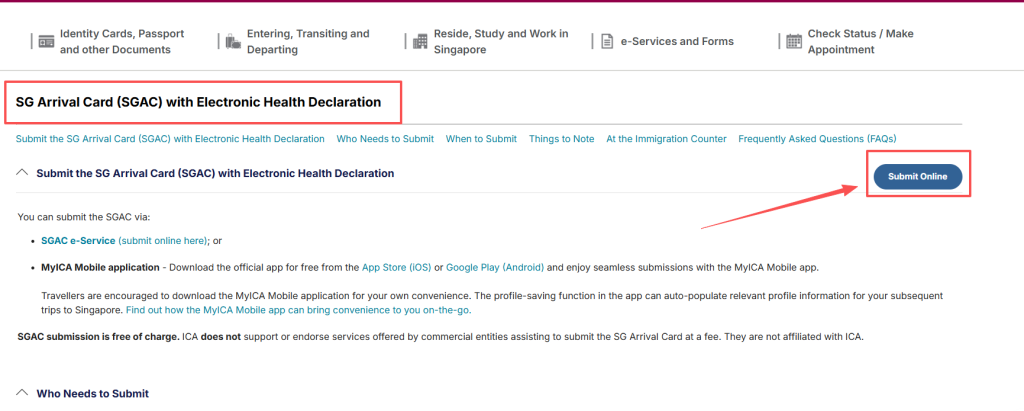Go to At the Immigration Counter link

pos(666,139)
